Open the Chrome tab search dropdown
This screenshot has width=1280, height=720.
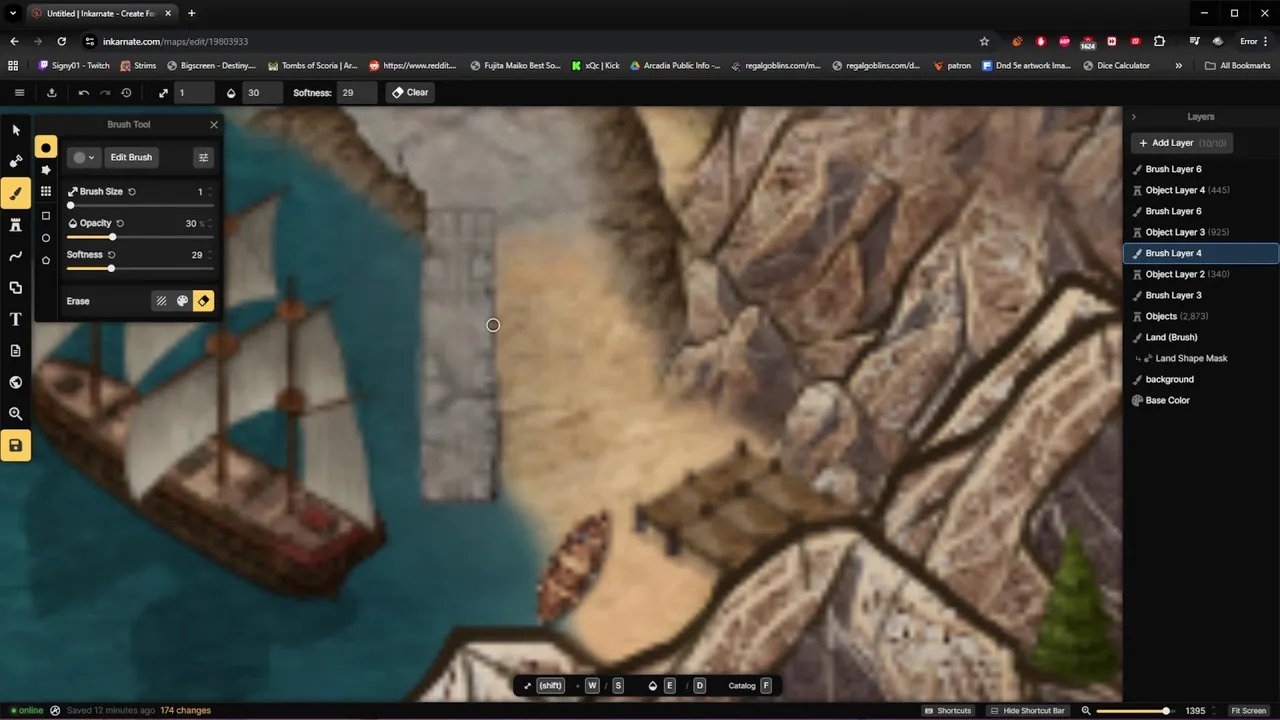[13, 13]
